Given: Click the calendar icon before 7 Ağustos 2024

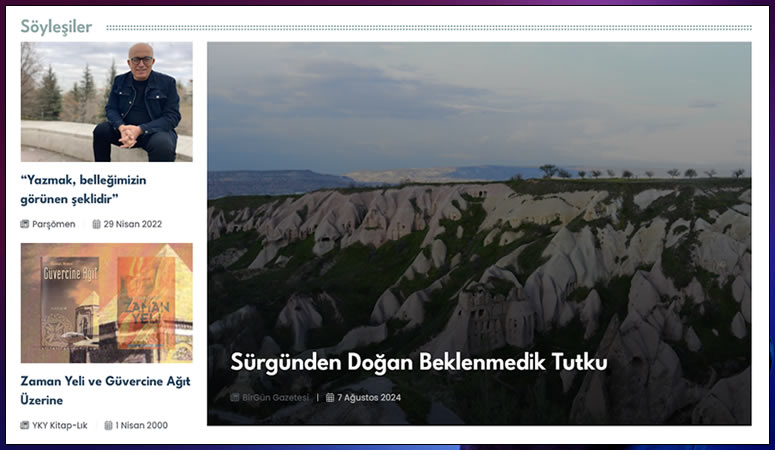Looking at the screenshot, I should 330,397.
